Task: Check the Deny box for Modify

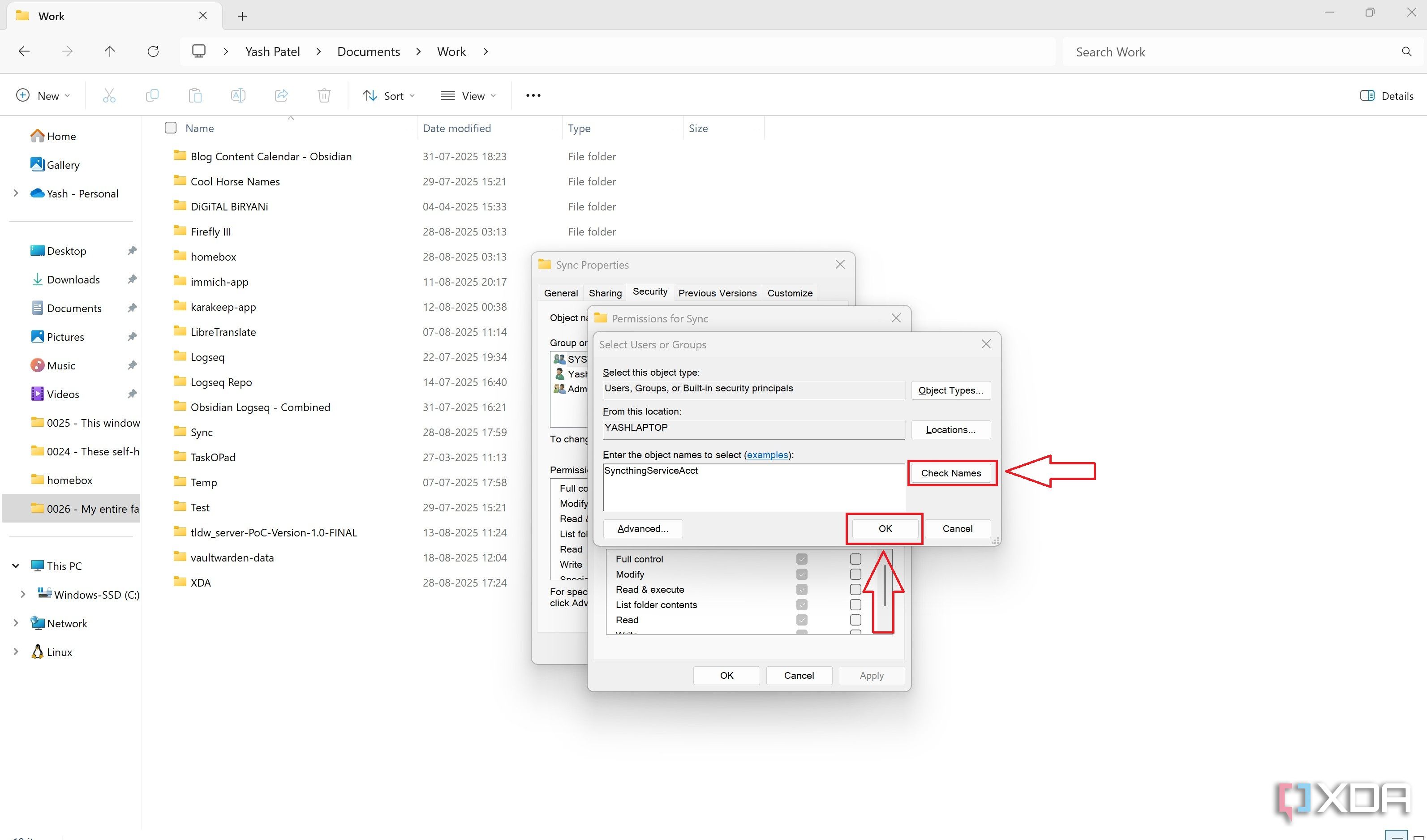Action: tap(855, 574)
